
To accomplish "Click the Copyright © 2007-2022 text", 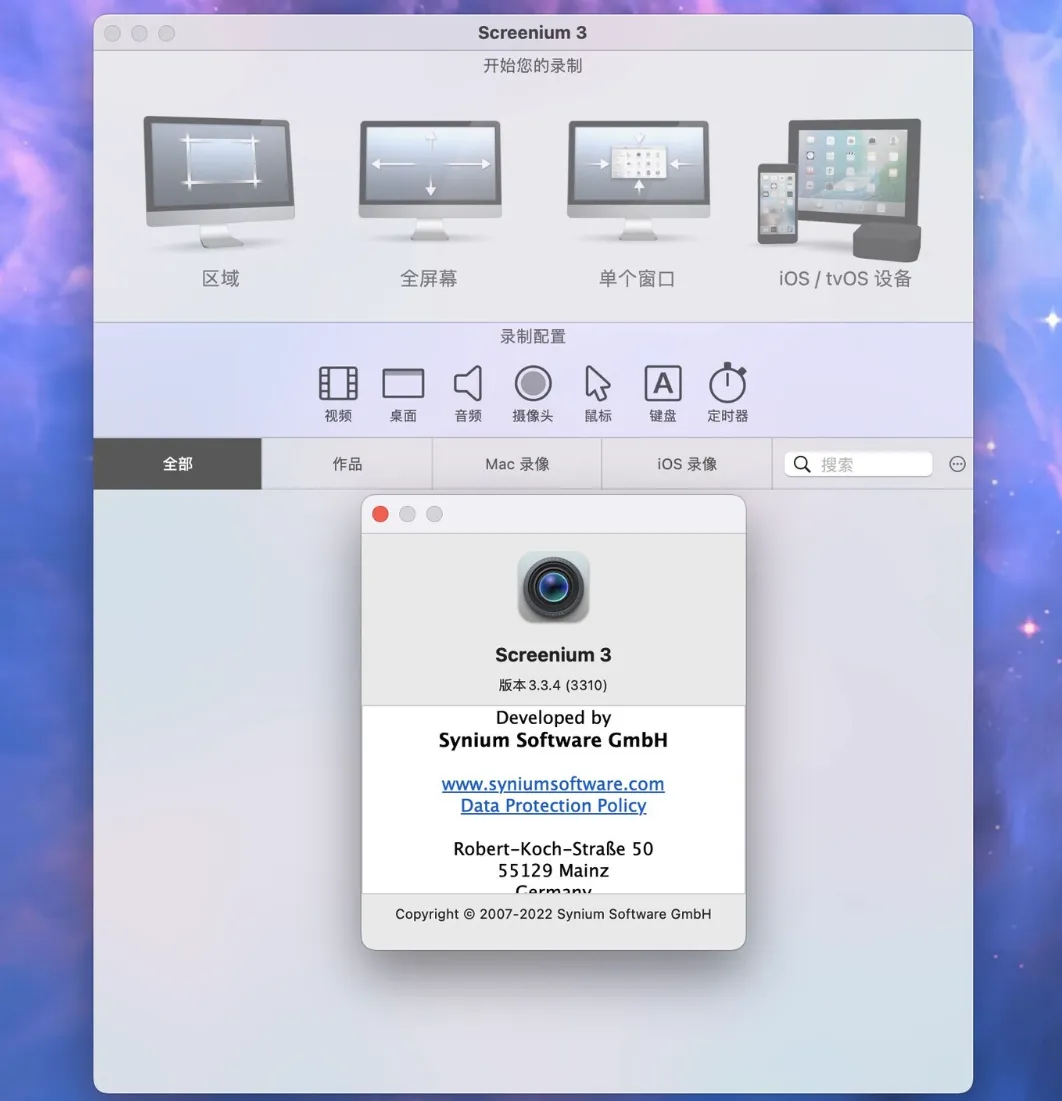I will (x=553, y=914).
